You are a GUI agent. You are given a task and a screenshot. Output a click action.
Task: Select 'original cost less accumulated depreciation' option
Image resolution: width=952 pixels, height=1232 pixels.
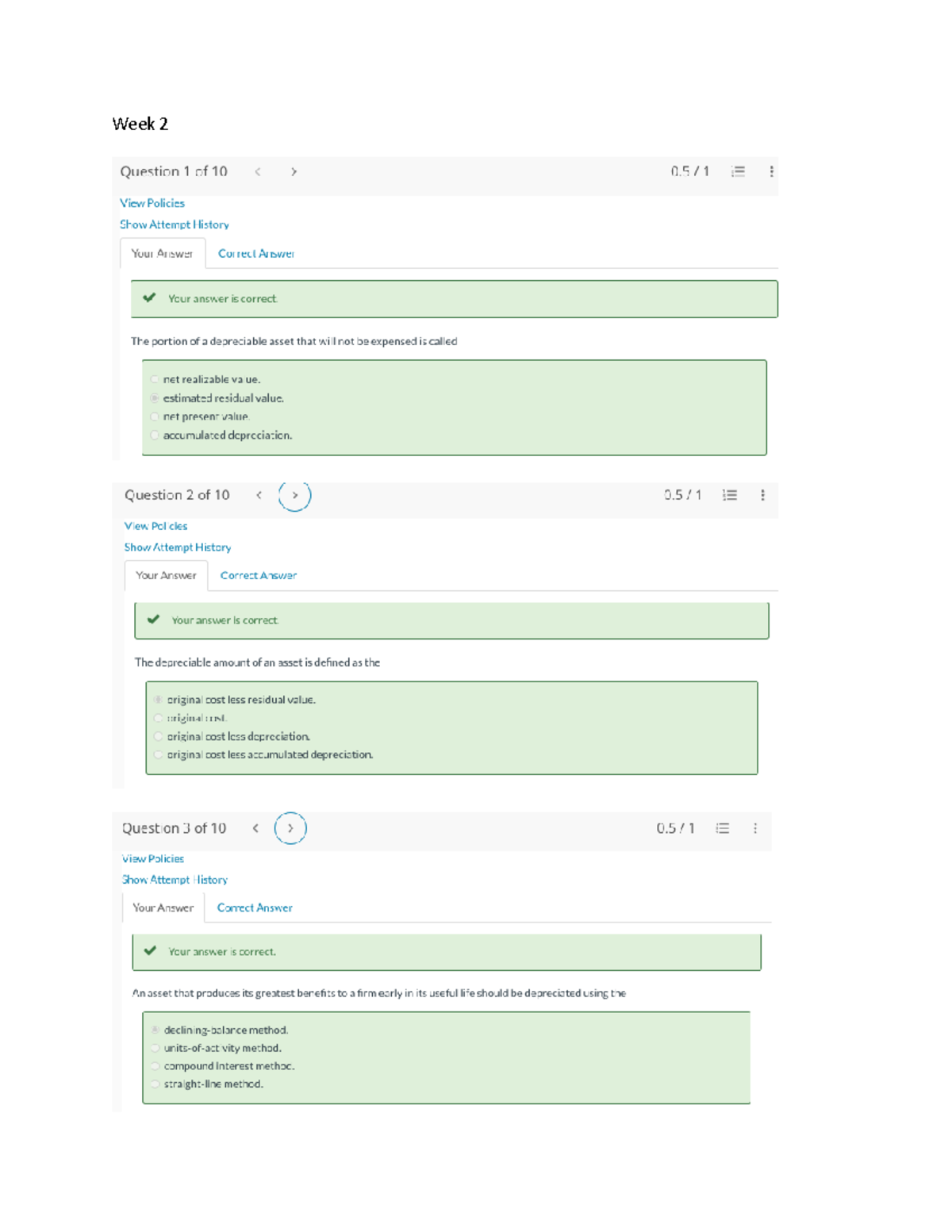pos(159,754)
